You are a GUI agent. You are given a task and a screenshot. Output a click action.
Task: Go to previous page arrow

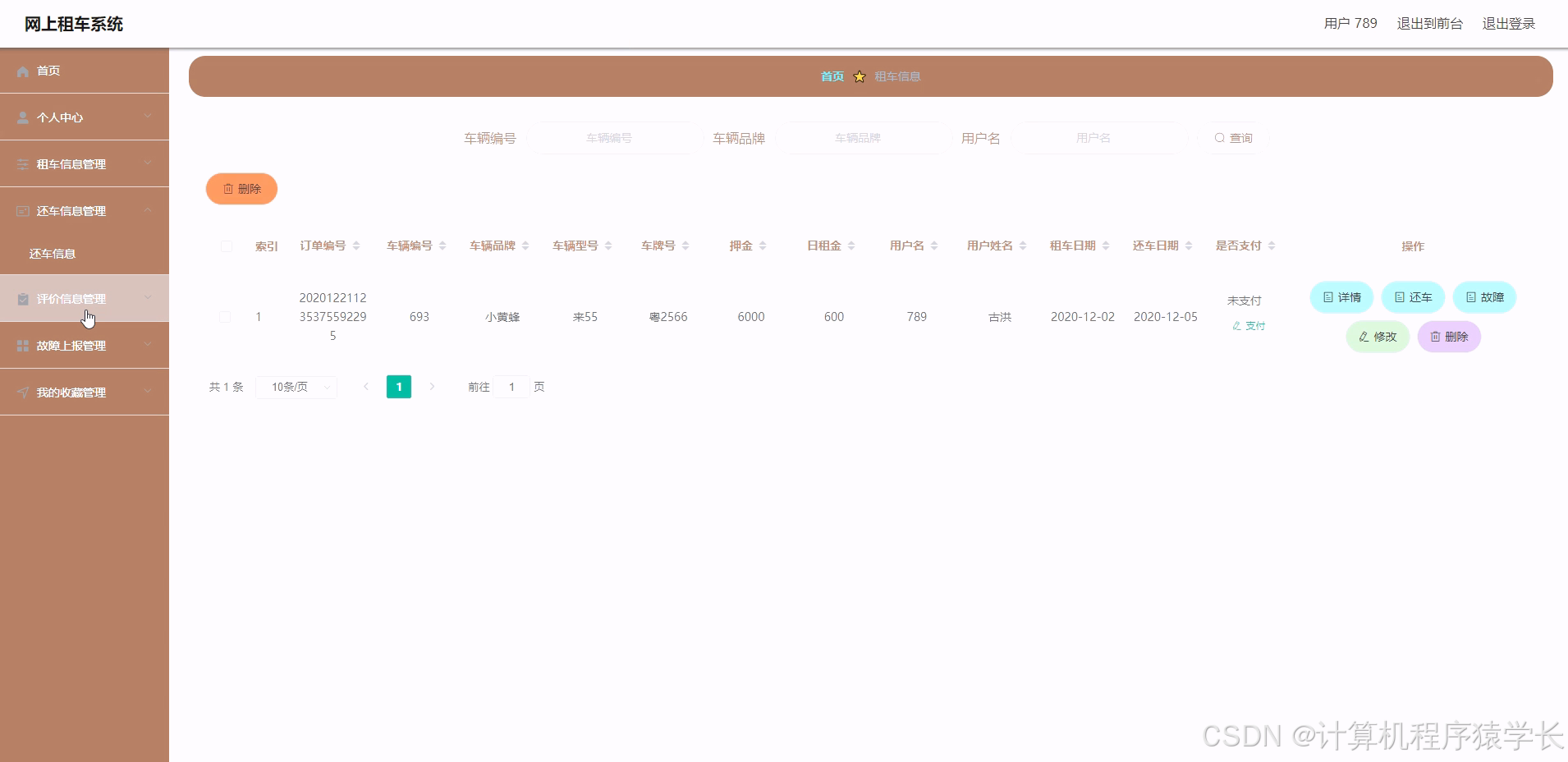(366, 387)
